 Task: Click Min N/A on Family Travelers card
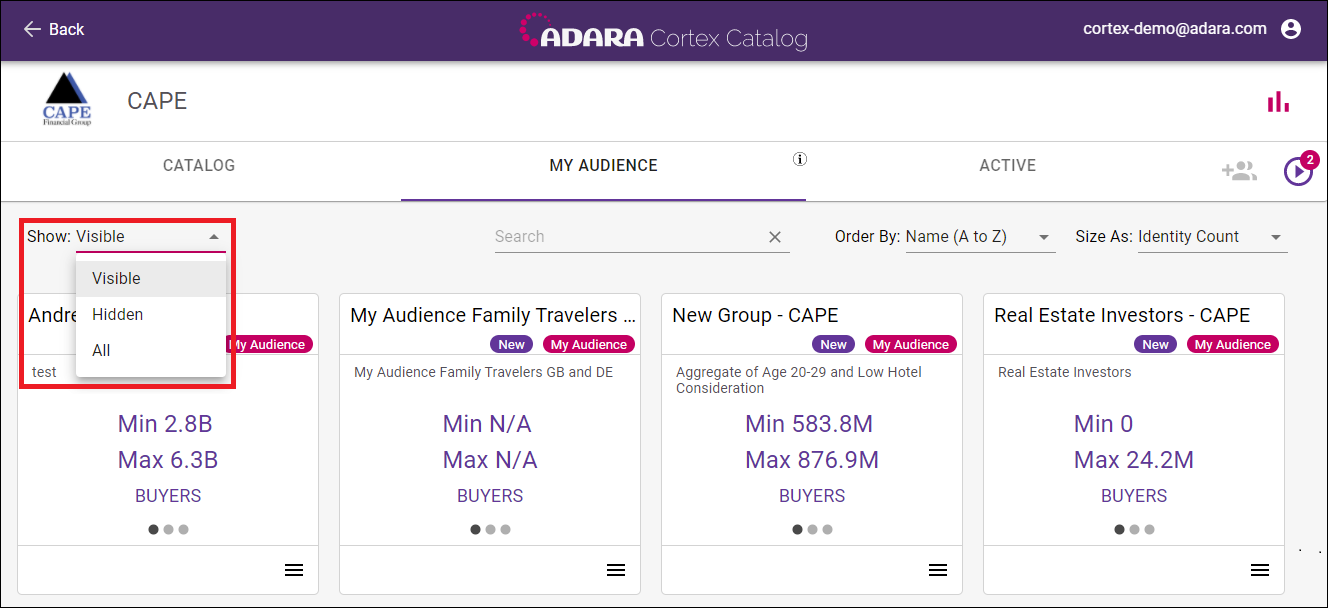487,424
